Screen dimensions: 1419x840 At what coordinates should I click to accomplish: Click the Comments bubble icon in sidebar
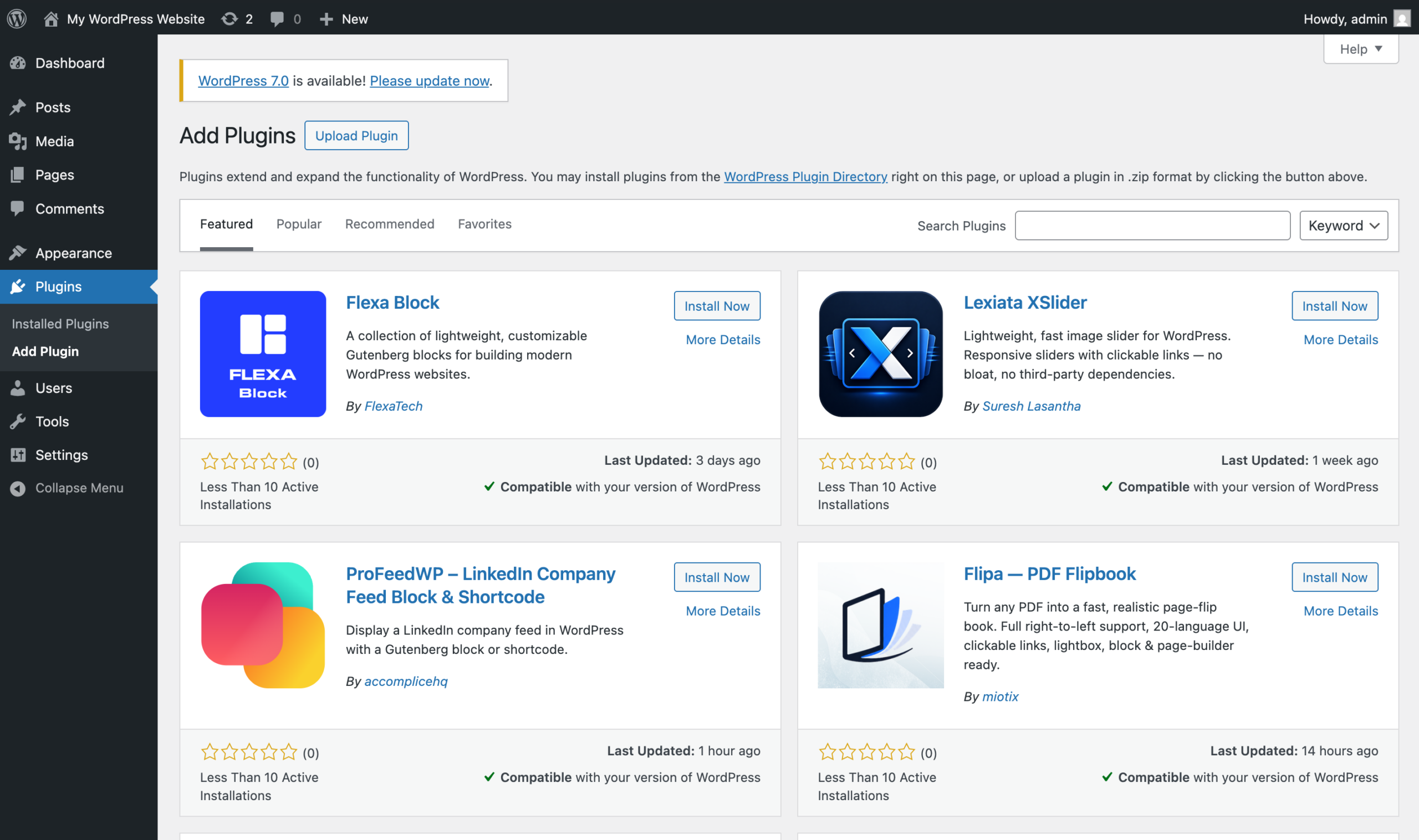point(18,208)
